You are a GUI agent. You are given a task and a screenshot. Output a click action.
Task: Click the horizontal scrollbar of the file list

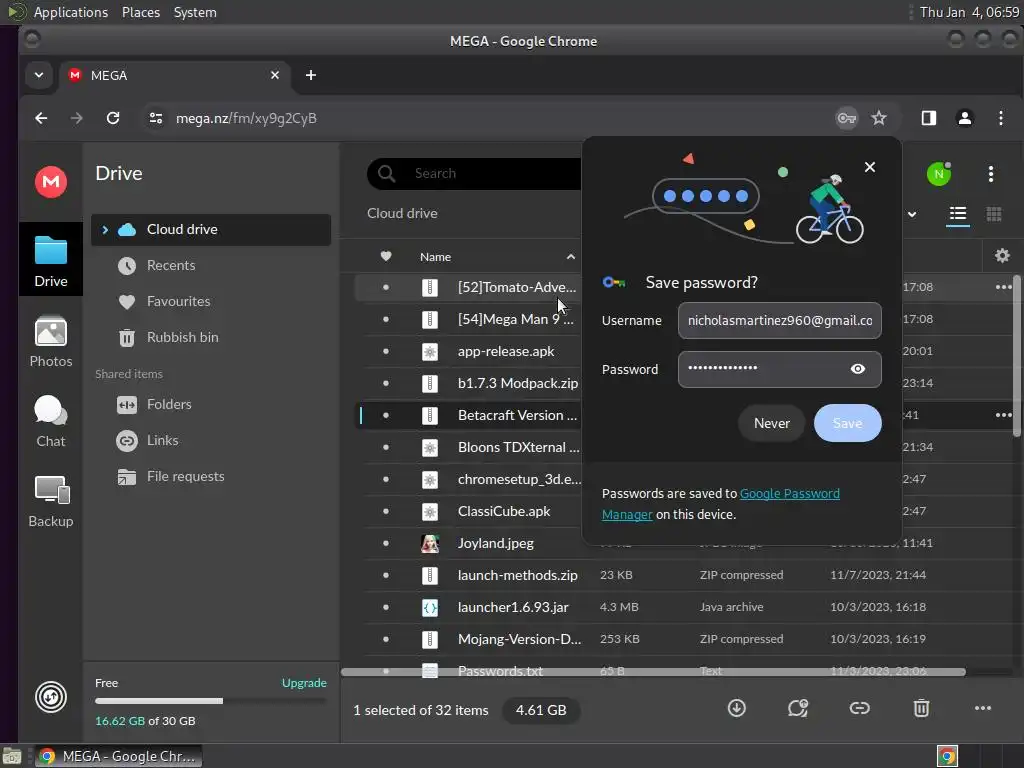[x=653, y=672]
